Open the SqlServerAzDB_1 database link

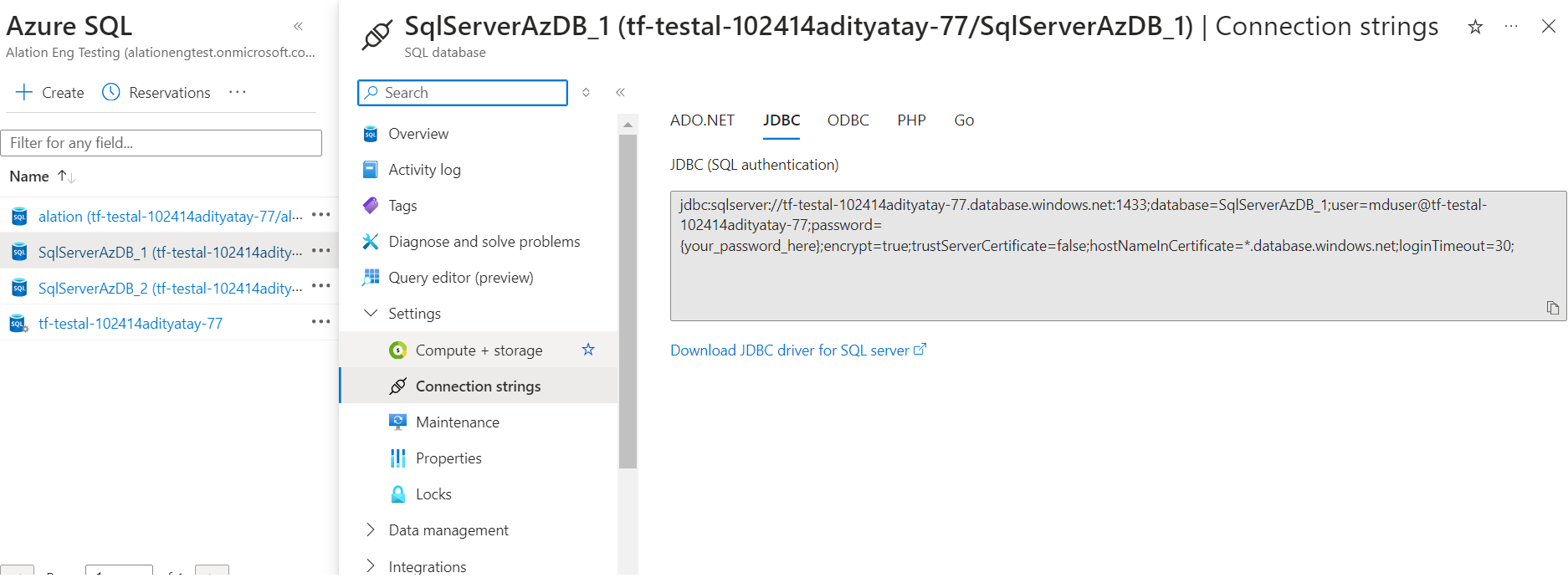(170, 253)
